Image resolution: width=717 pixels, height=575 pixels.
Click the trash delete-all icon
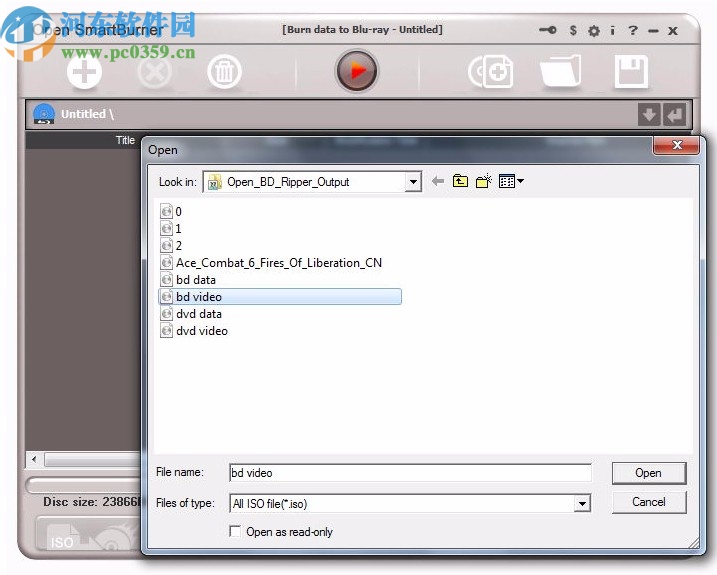point(224,72)
